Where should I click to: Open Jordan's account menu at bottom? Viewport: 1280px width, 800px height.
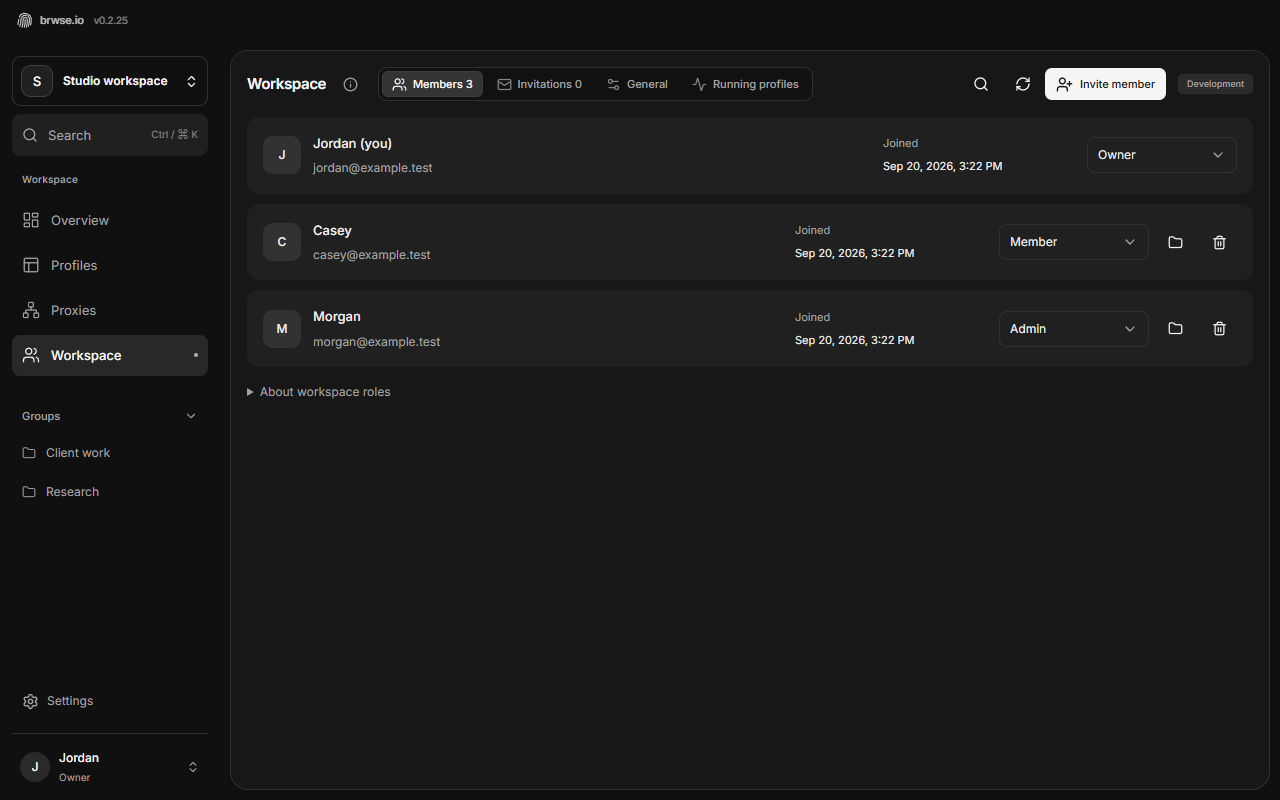coord(110,767)
